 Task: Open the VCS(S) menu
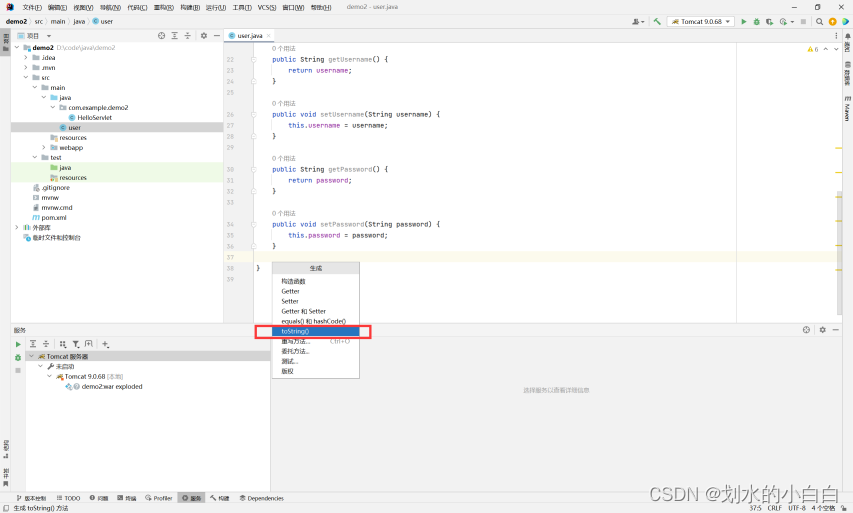pos(267,8)
